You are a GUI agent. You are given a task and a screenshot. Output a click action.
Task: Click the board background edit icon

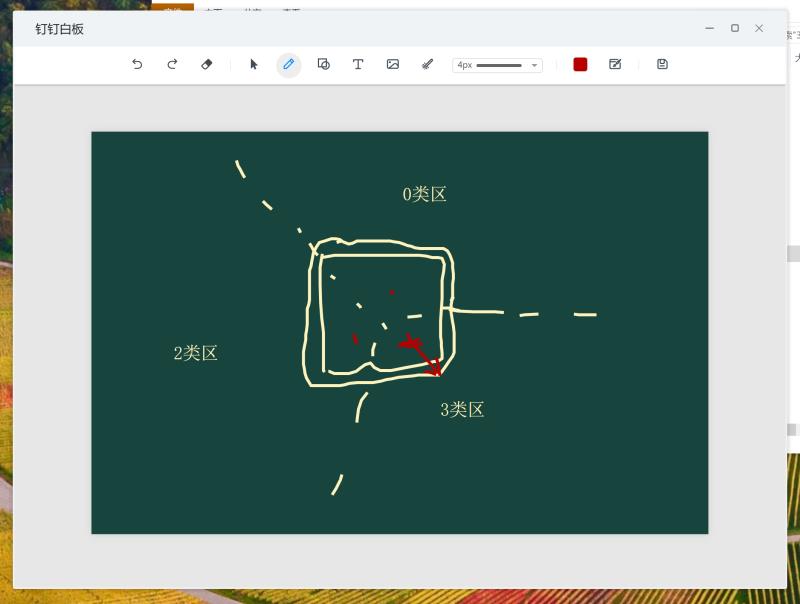click(x=615, y=64)
